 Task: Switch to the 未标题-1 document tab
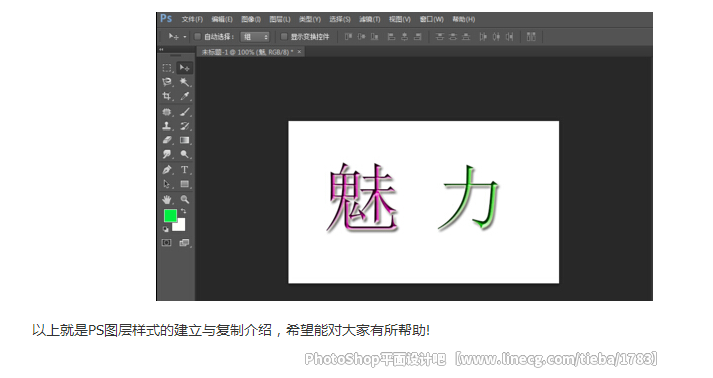(247, 52)
